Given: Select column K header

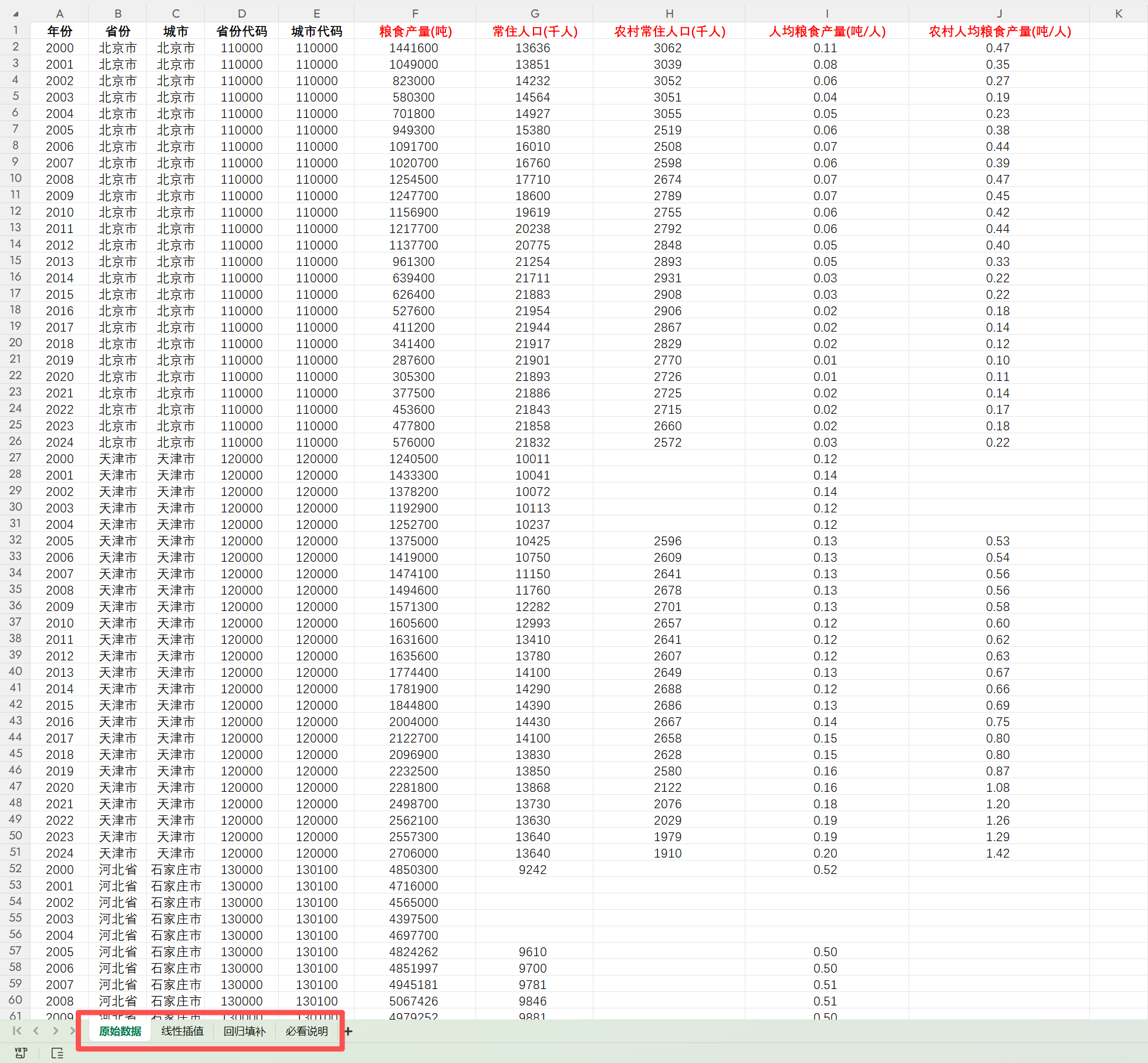Looking at the screenshot, I should pos(1118,14).
